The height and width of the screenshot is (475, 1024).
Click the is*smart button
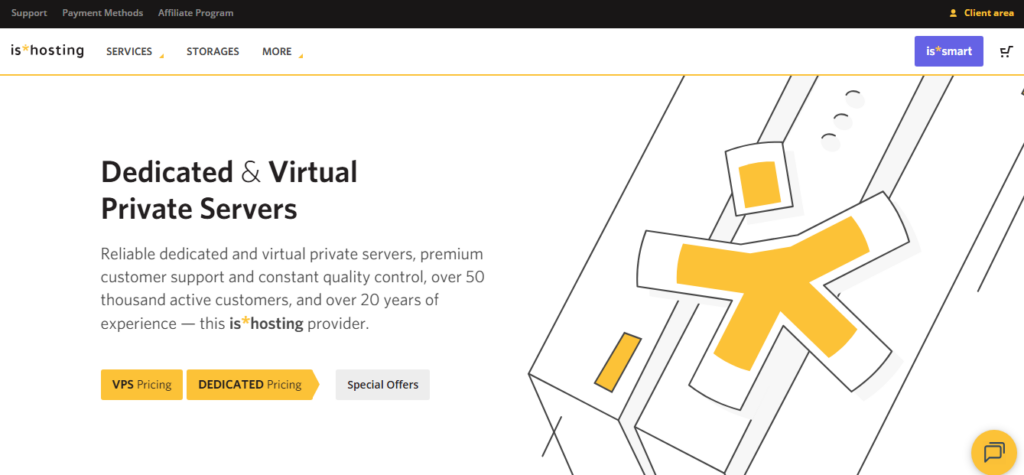tap(948, 52)
